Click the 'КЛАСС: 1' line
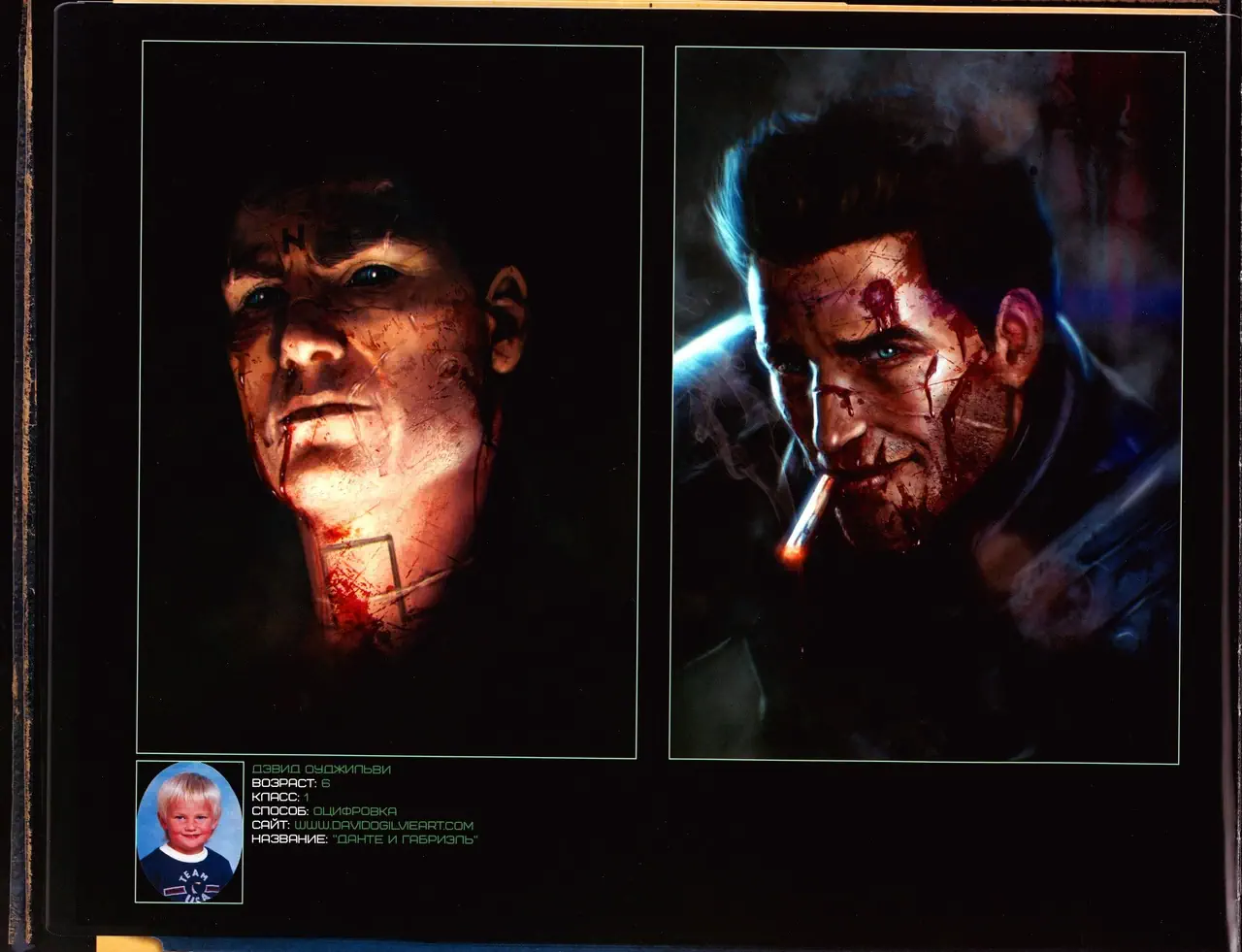The image size is (1242, 952). (x=280, y=797)
